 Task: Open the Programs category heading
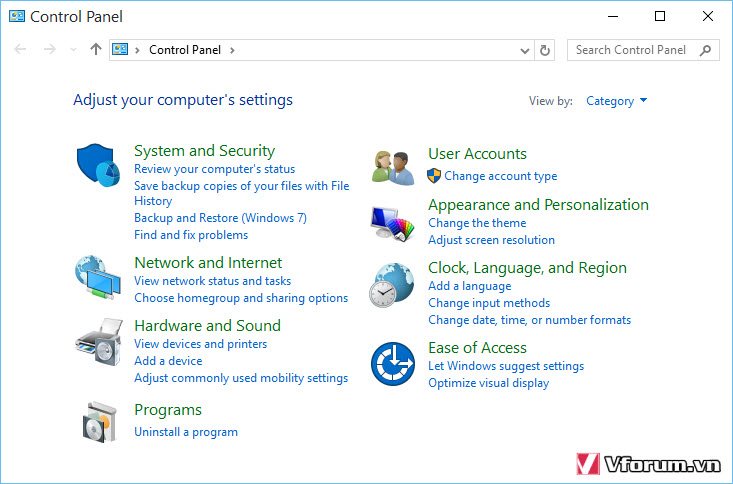pos(168,410)
